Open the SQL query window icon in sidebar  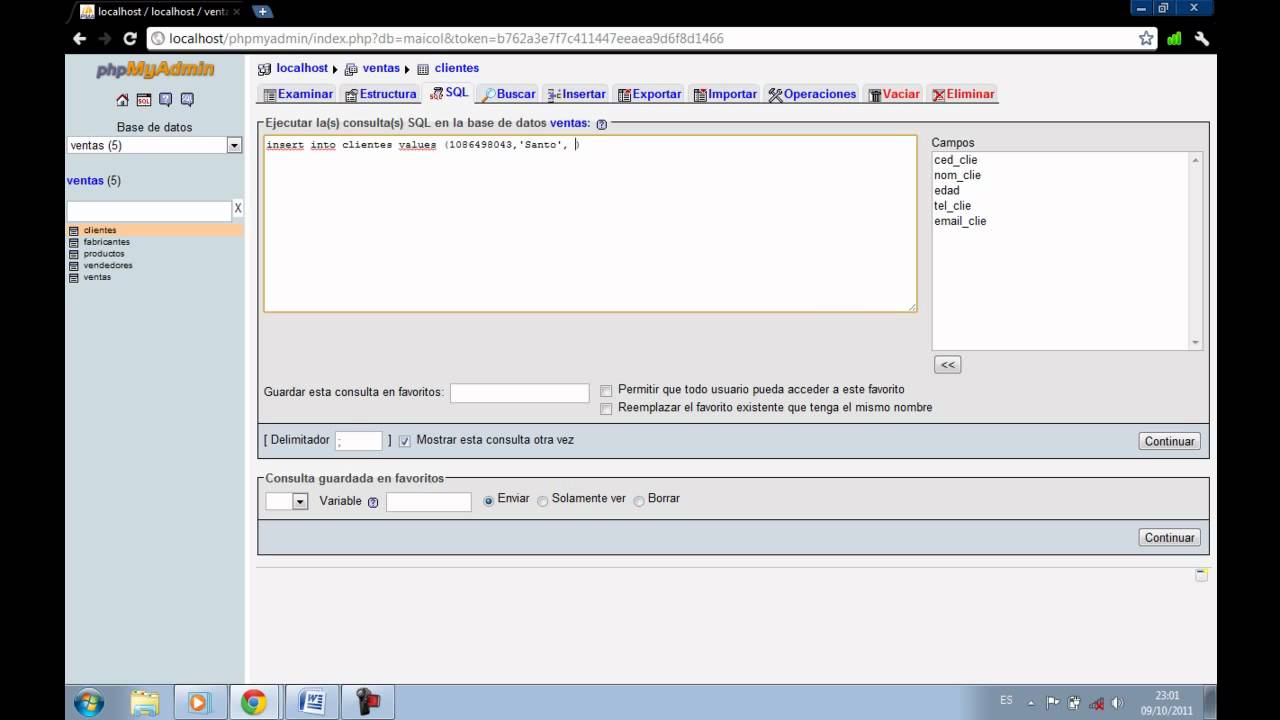click(144, 100)
